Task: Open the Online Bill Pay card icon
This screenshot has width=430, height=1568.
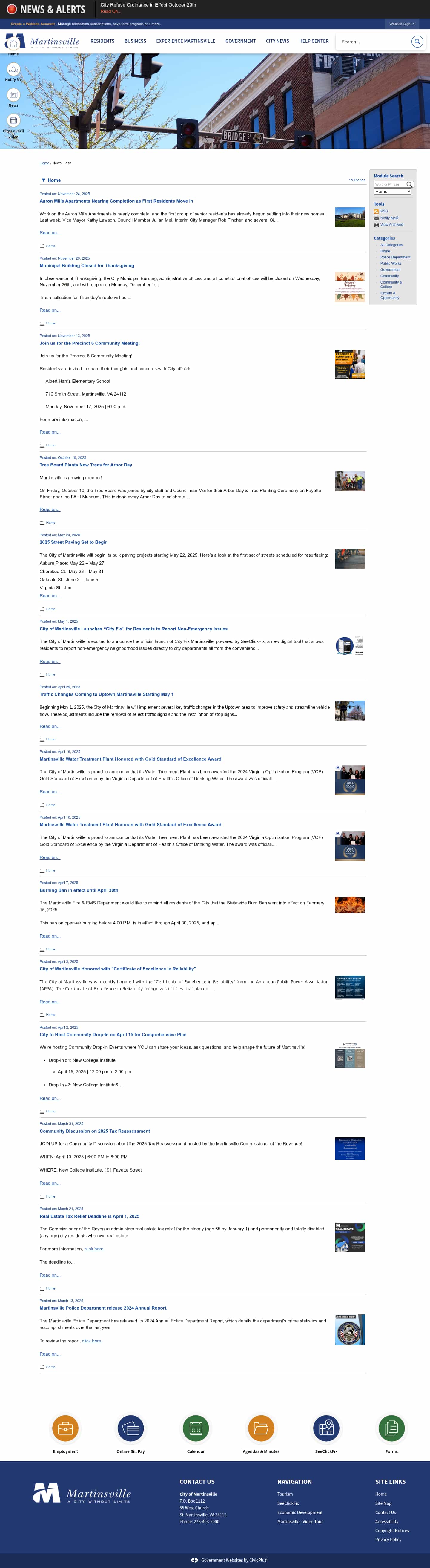Action: click(x=131, y=1428)
